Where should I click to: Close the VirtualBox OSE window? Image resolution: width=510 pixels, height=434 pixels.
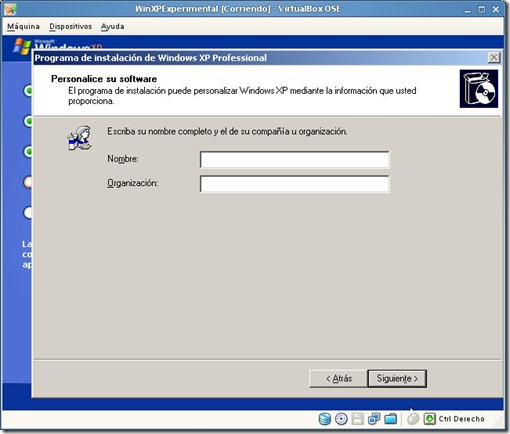[496, 10]
